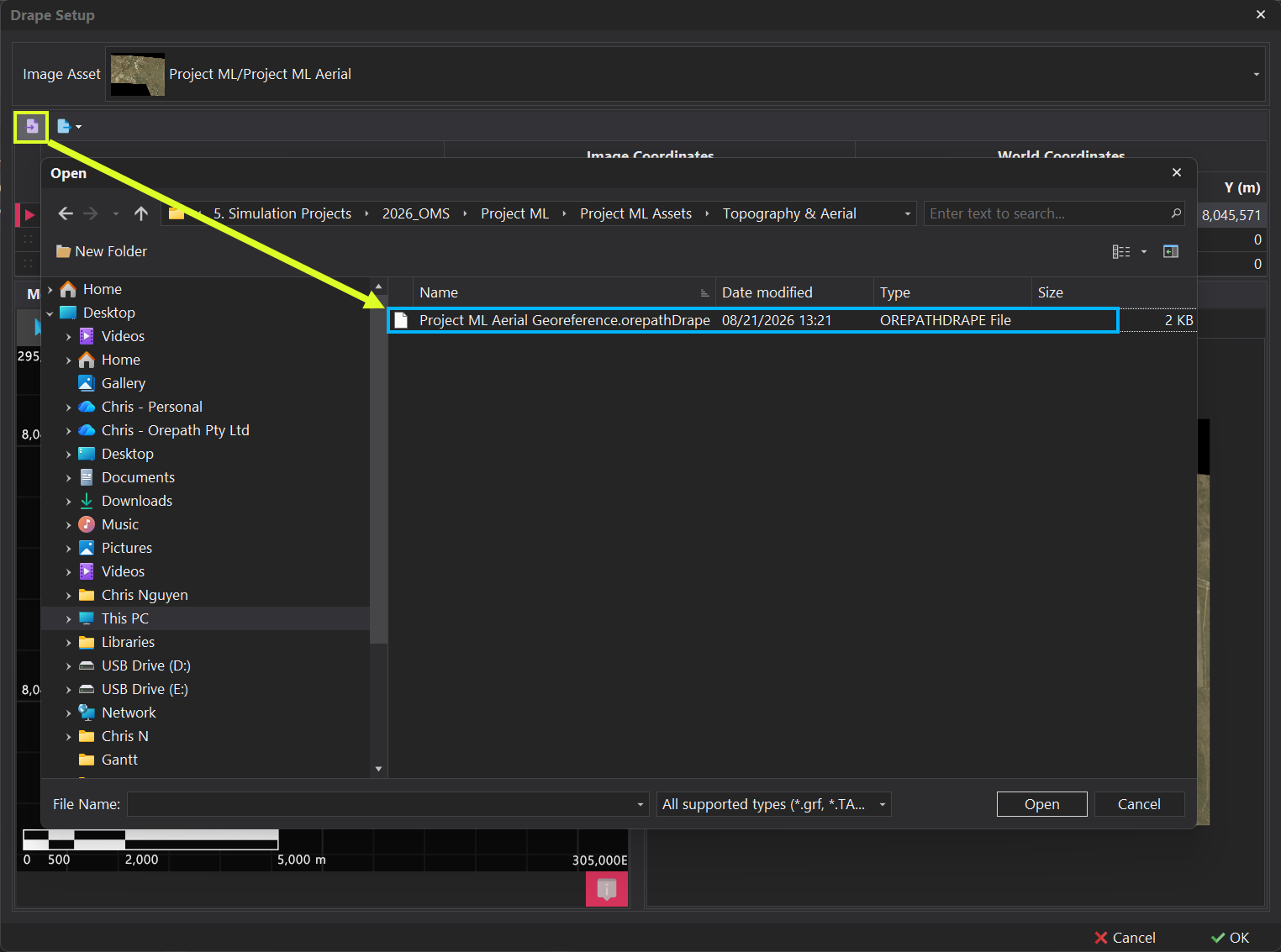Sort files by the Name column
Image resolution: width=1281 pixels, height=952 pixels.
point(564,292)
